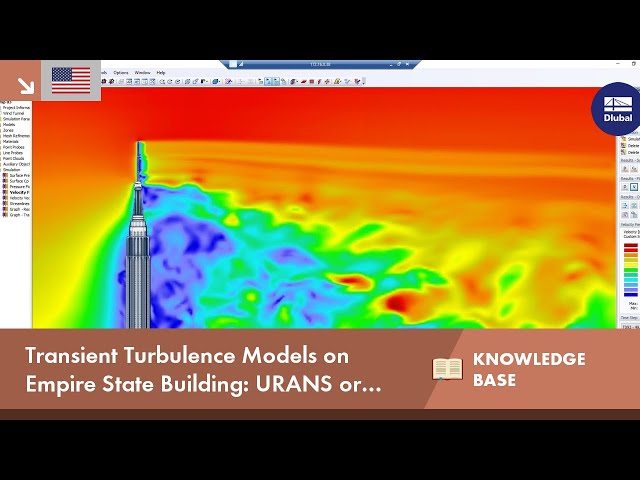The width and height of the screenshot is (640, 480).
Task: Select Wind Tunnel in navigator tree
Action: coord(14,113)
